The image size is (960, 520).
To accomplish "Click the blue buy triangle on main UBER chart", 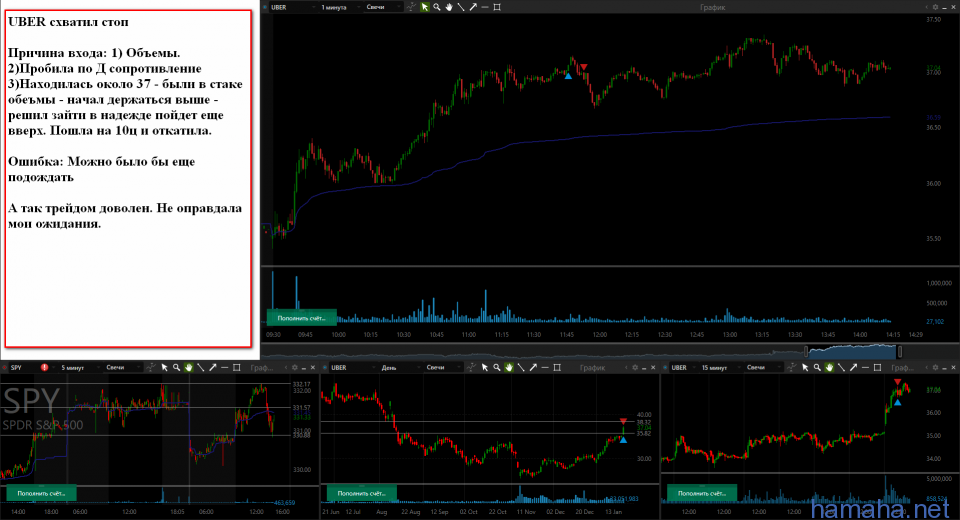I will [x=568, y=76].
